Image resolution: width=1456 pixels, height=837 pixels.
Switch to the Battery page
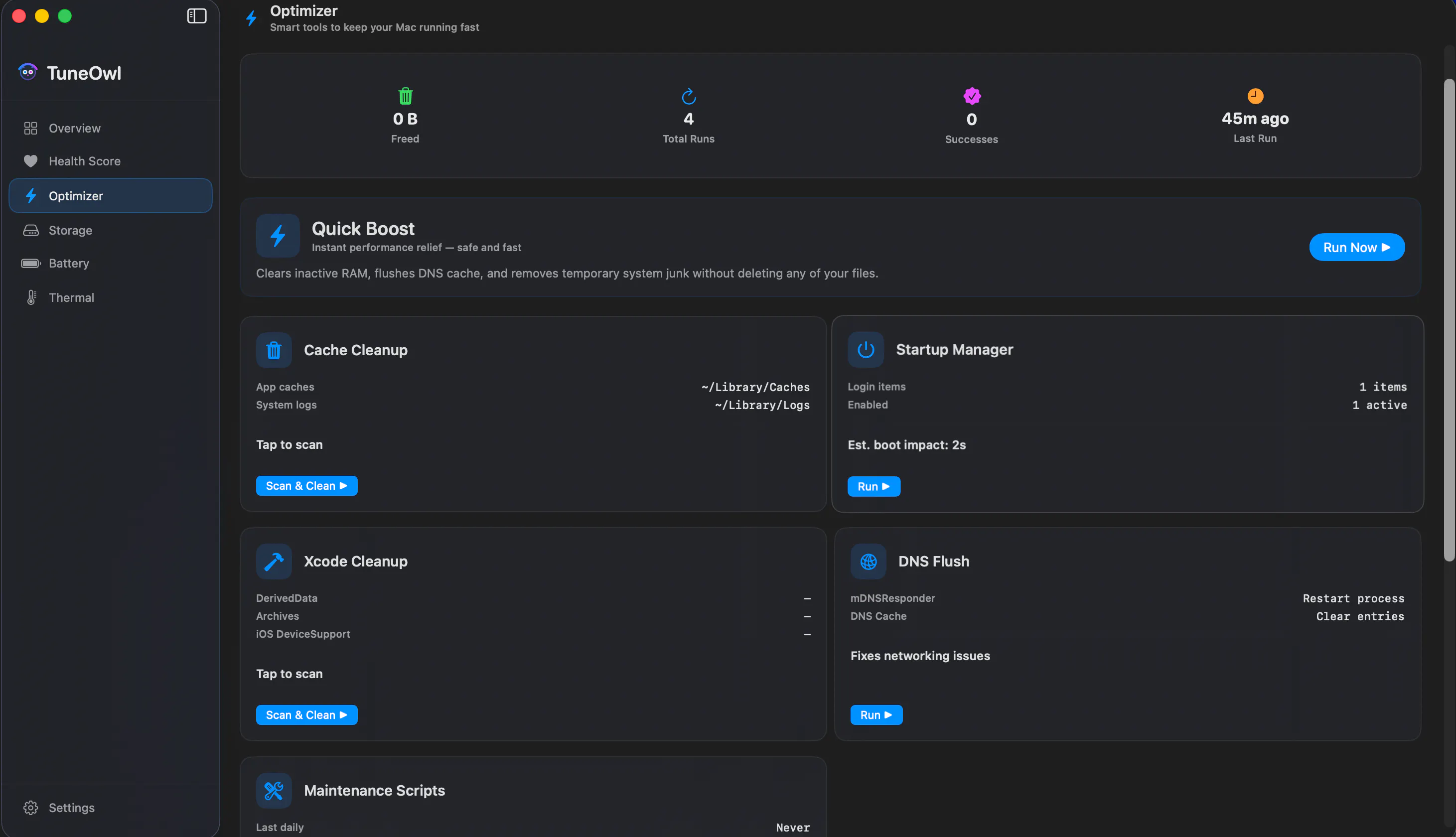pyautogui.click(x=110, y=263)
